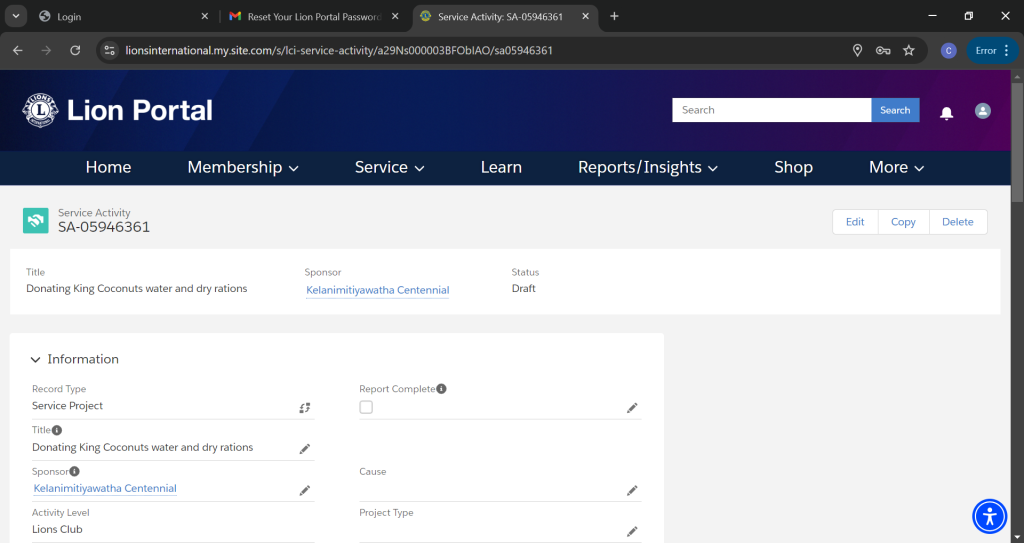Click the Lions International logo icon
Screen dimensions: 1024x543
pyautogui.click(x=40, y=110)
